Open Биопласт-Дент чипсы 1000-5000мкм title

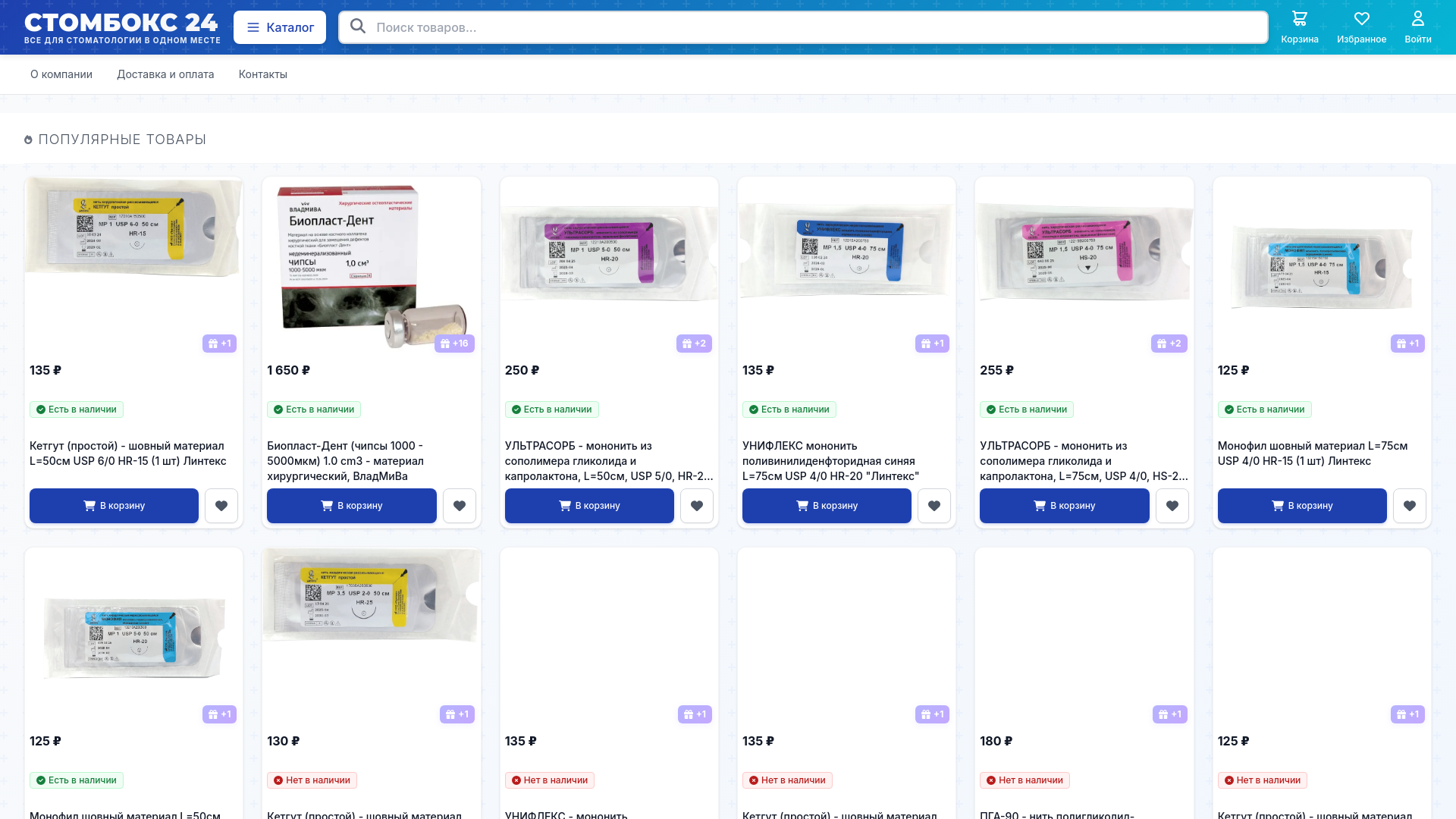[x=346, y=461]
